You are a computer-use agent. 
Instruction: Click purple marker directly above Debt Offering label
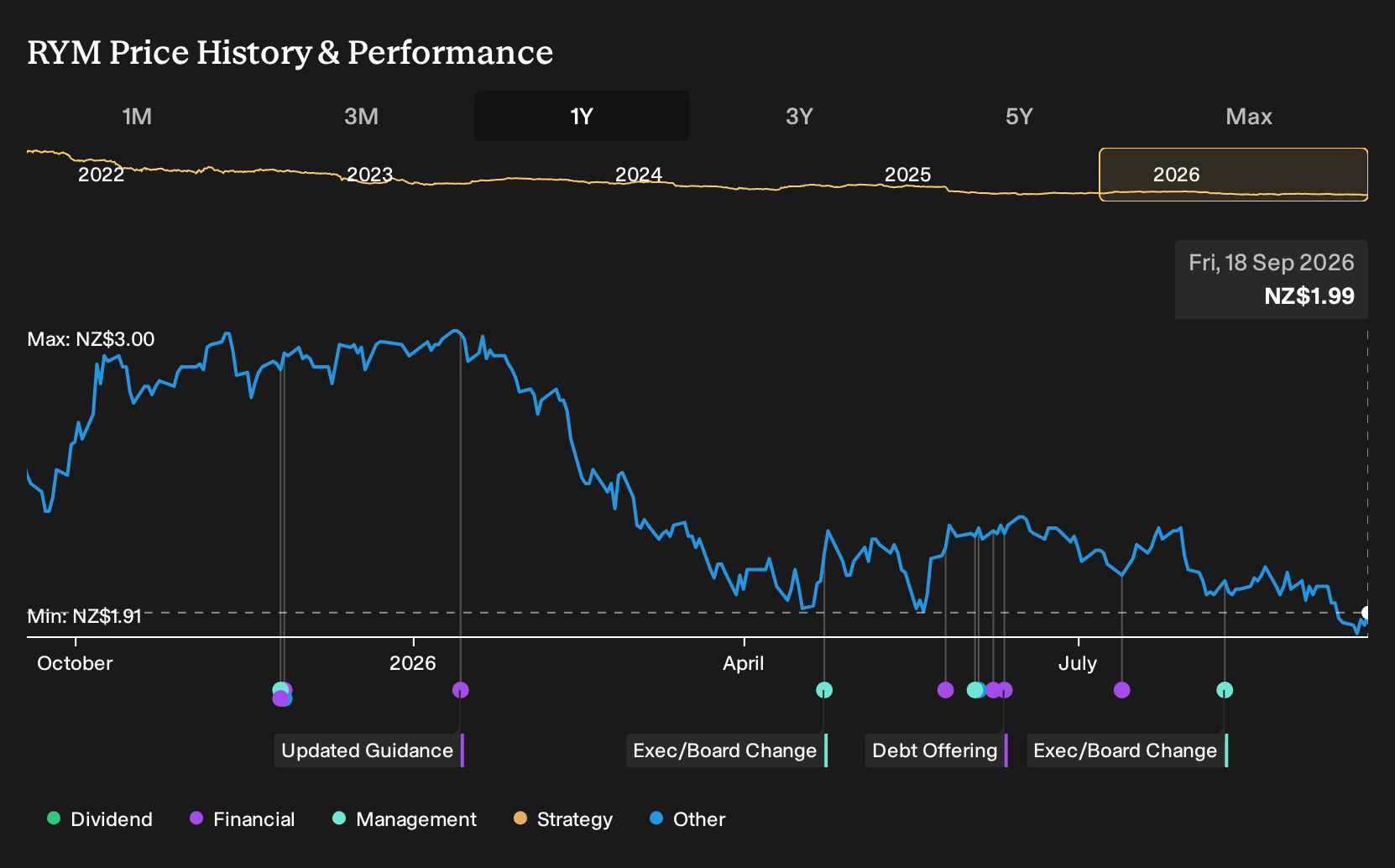point(1005,690)
